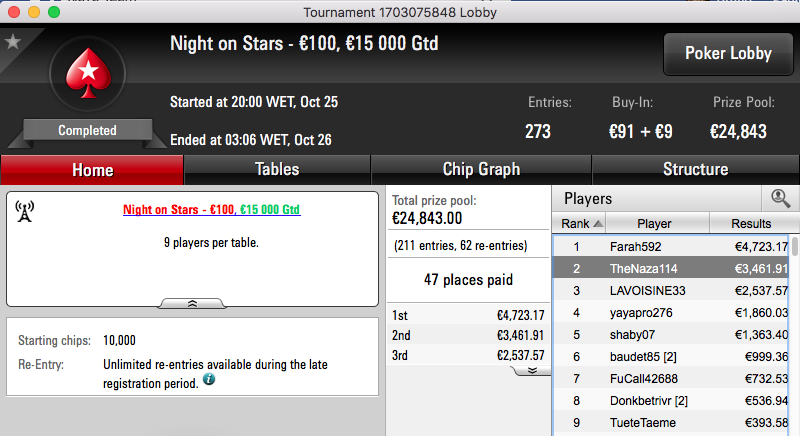Sort players by Rank arrow
The height and width of the screenshot is (436, 800).
(598, 224)
